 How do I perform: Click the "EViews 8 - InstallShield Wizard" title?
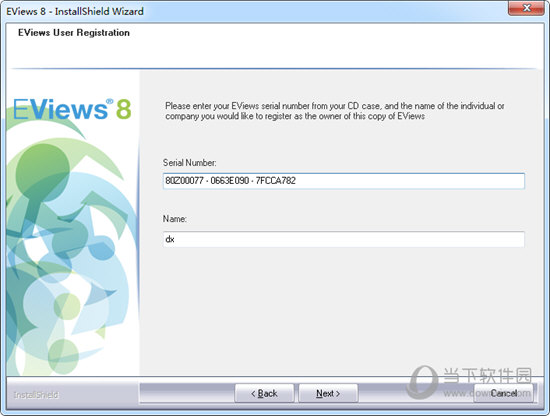(75, 11)
